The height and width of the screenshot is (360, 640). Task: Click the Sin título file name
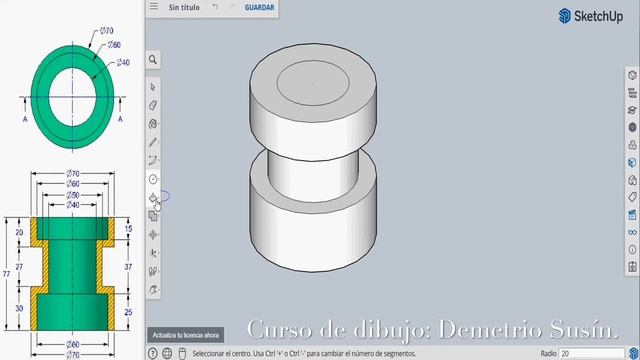click(x=184, y=7)
